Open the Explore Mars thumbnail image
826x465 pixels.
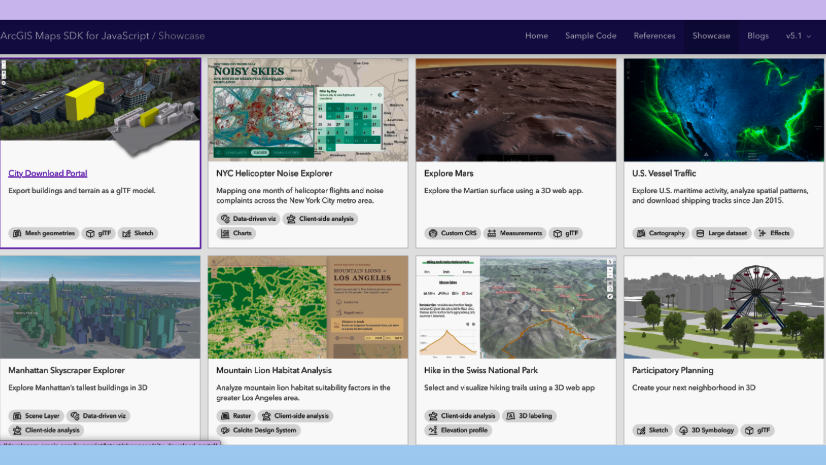click(x=516, y=110)
